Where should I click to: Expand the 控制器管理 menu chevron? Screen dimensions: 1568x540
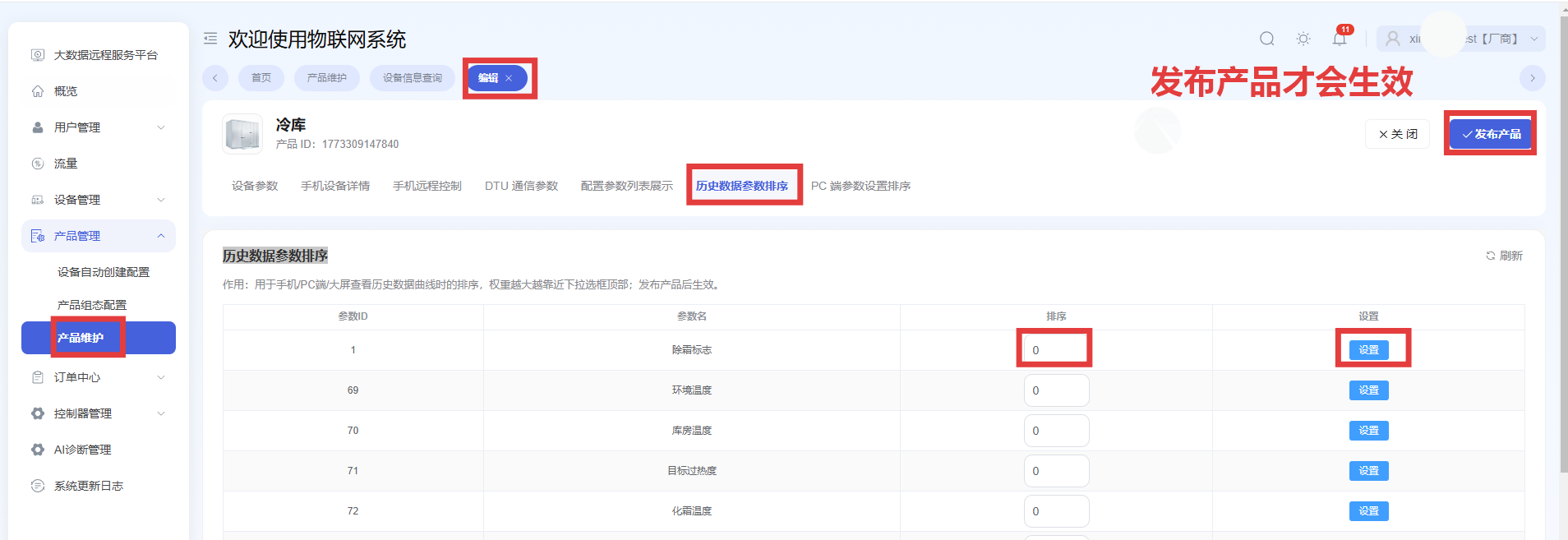pyautogui.click(x=161, y=413)
